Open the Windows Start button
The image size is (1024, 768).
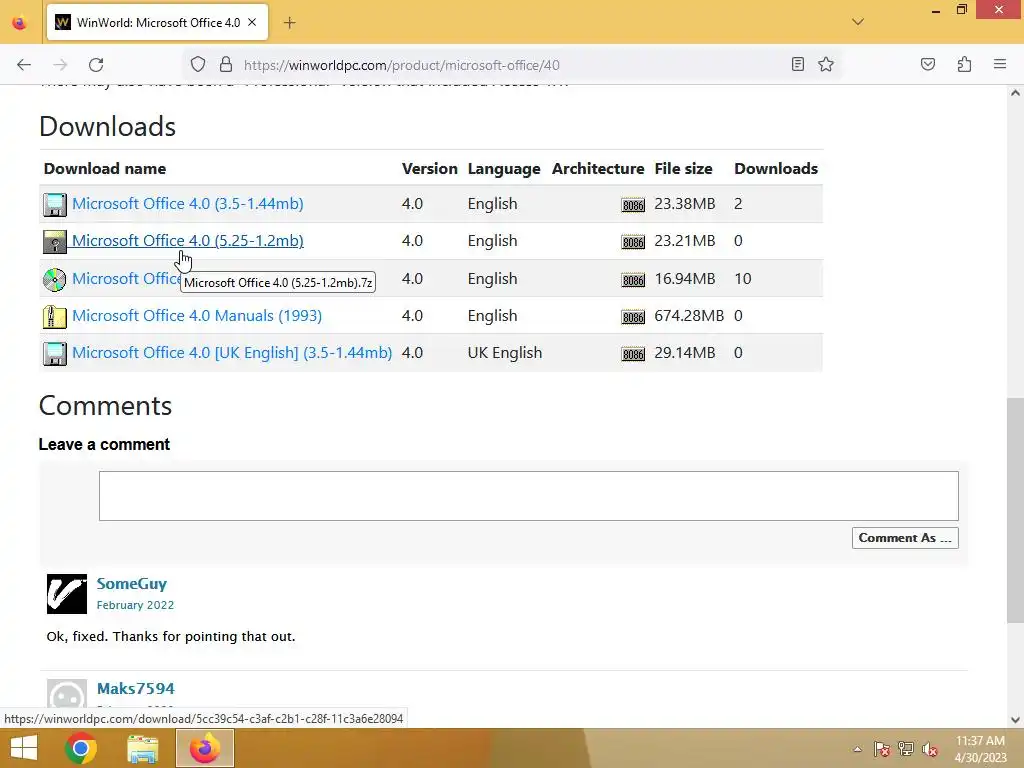[24, 748]
